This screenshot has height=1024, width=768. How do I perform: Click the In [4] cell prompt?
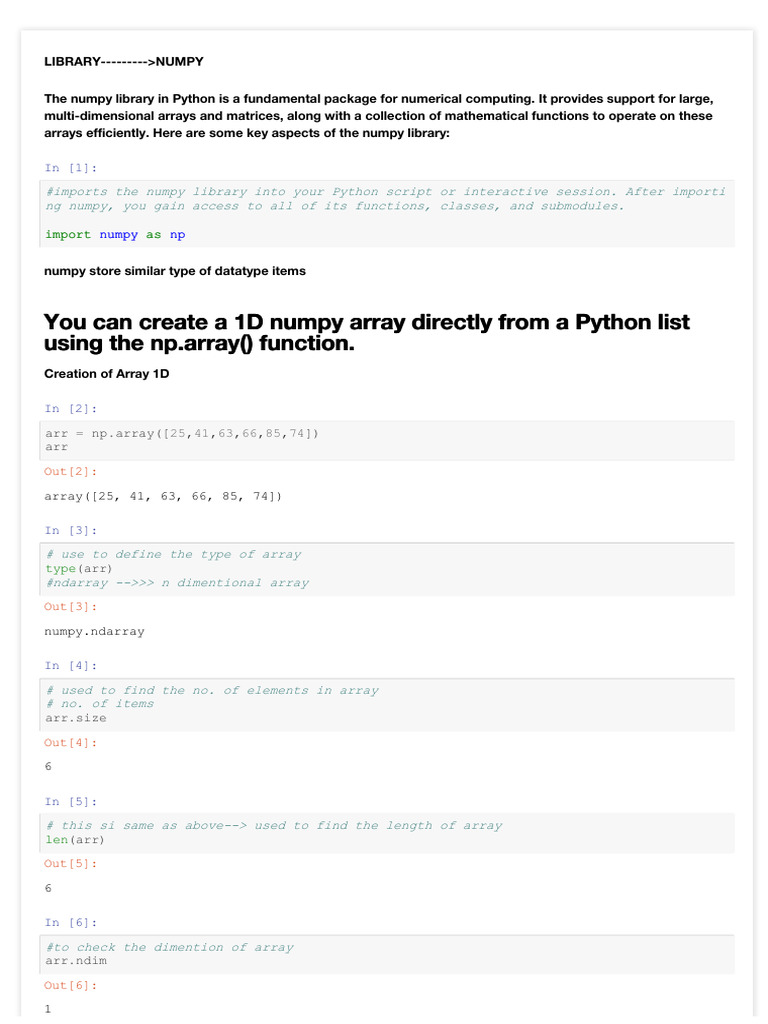click(x=71, y=666)
